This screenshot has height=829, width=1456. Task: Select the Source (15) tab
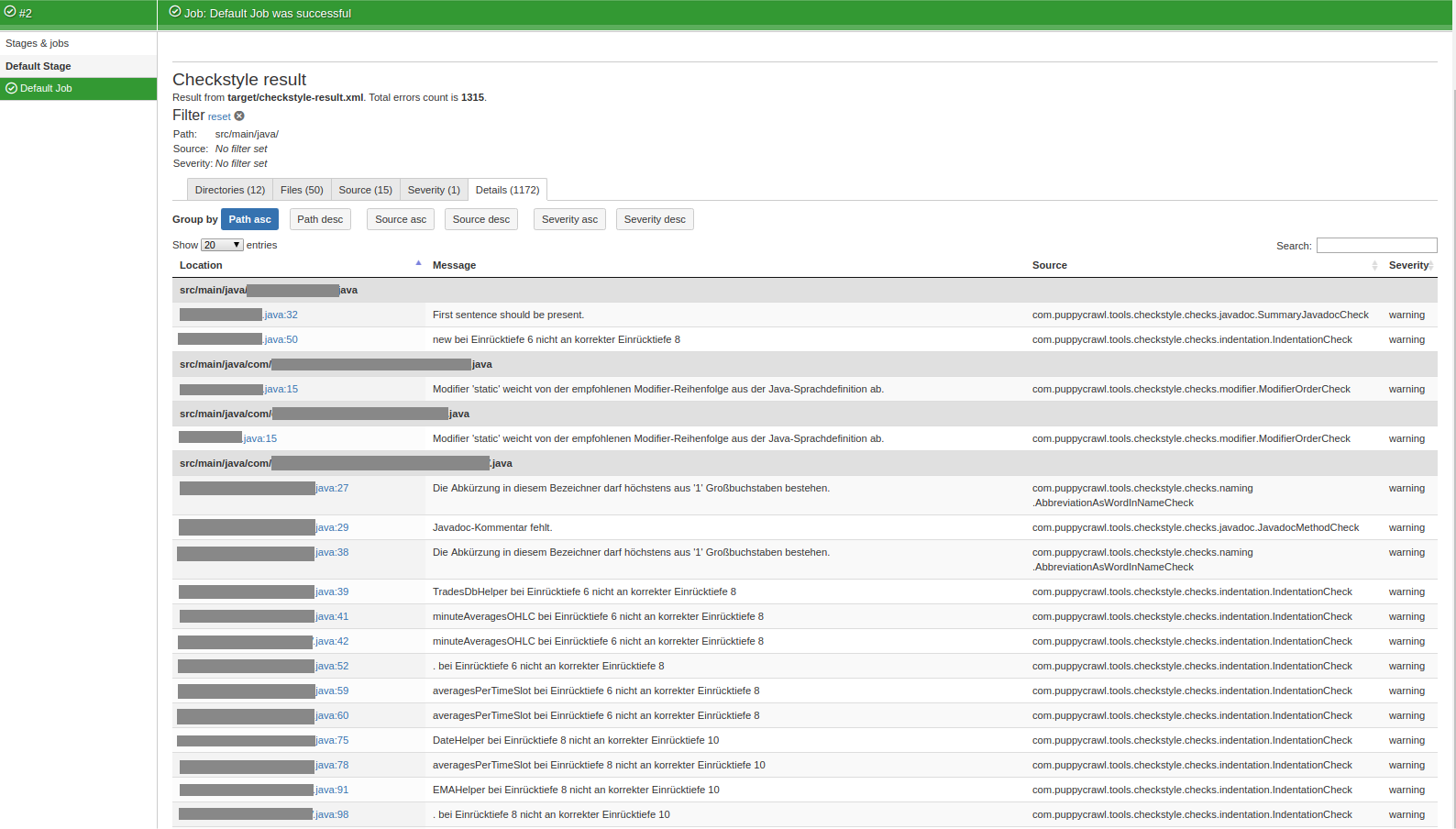tap(365, 190)
